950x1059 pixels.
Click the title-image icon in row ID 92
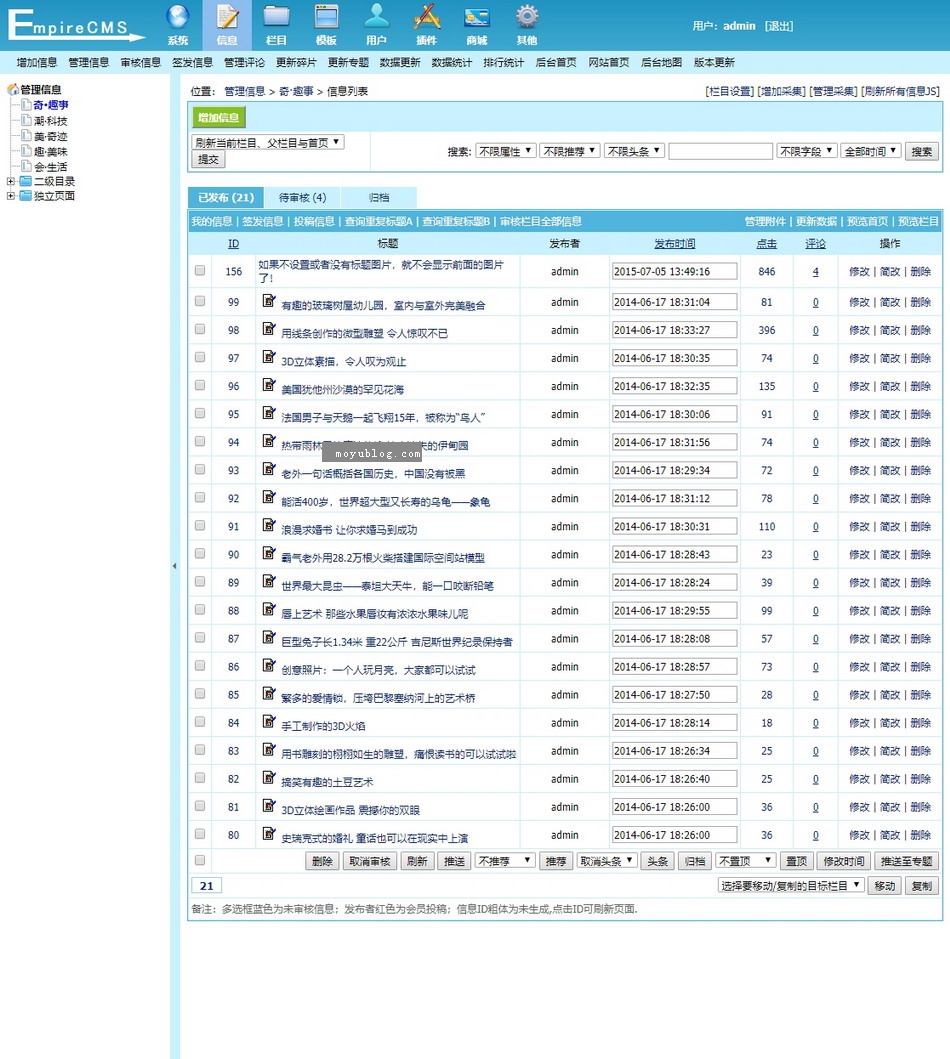tap(269, 497)
